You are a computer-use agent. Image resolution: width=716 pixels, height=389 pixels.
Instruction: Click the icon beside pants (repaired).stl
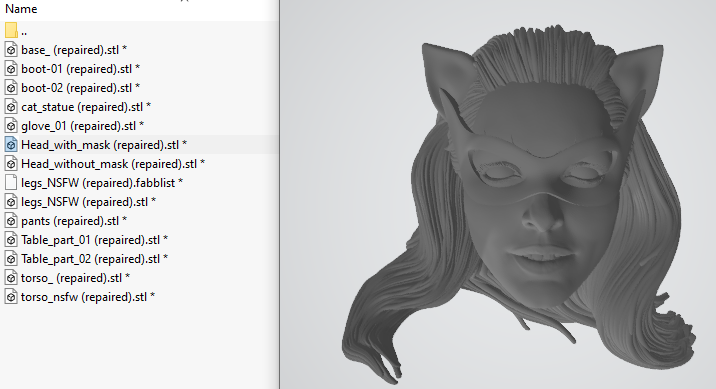tap(11, 221)
